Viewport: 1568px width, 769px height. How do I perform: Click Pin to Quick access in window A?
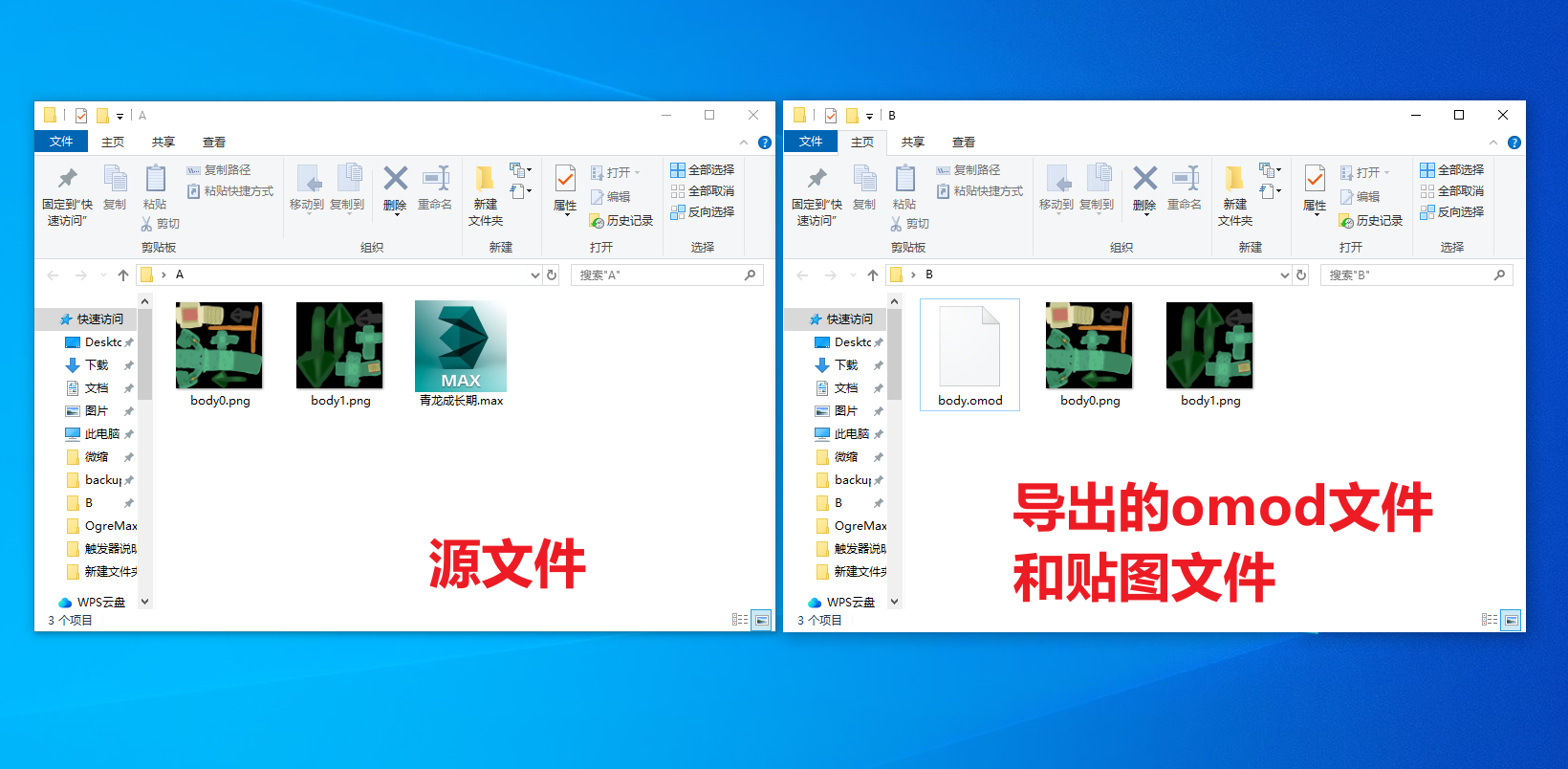pos(67,196)
